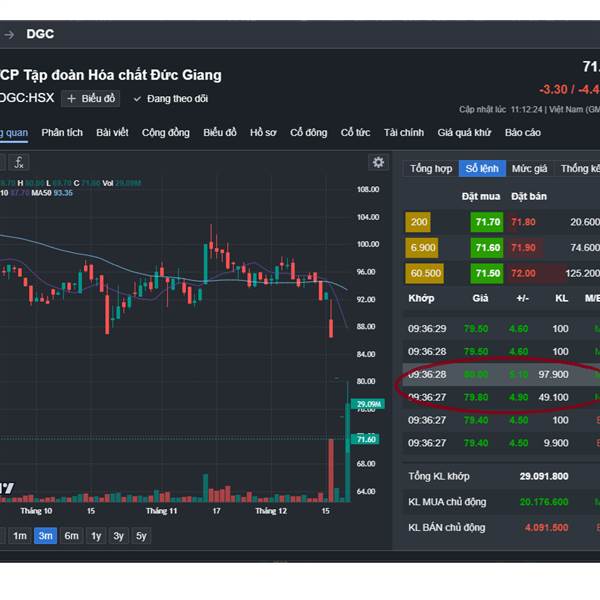The height and width of the screenshot is (600, 600).
Task: Open the chart settings gear
Action: click(378, 162)
